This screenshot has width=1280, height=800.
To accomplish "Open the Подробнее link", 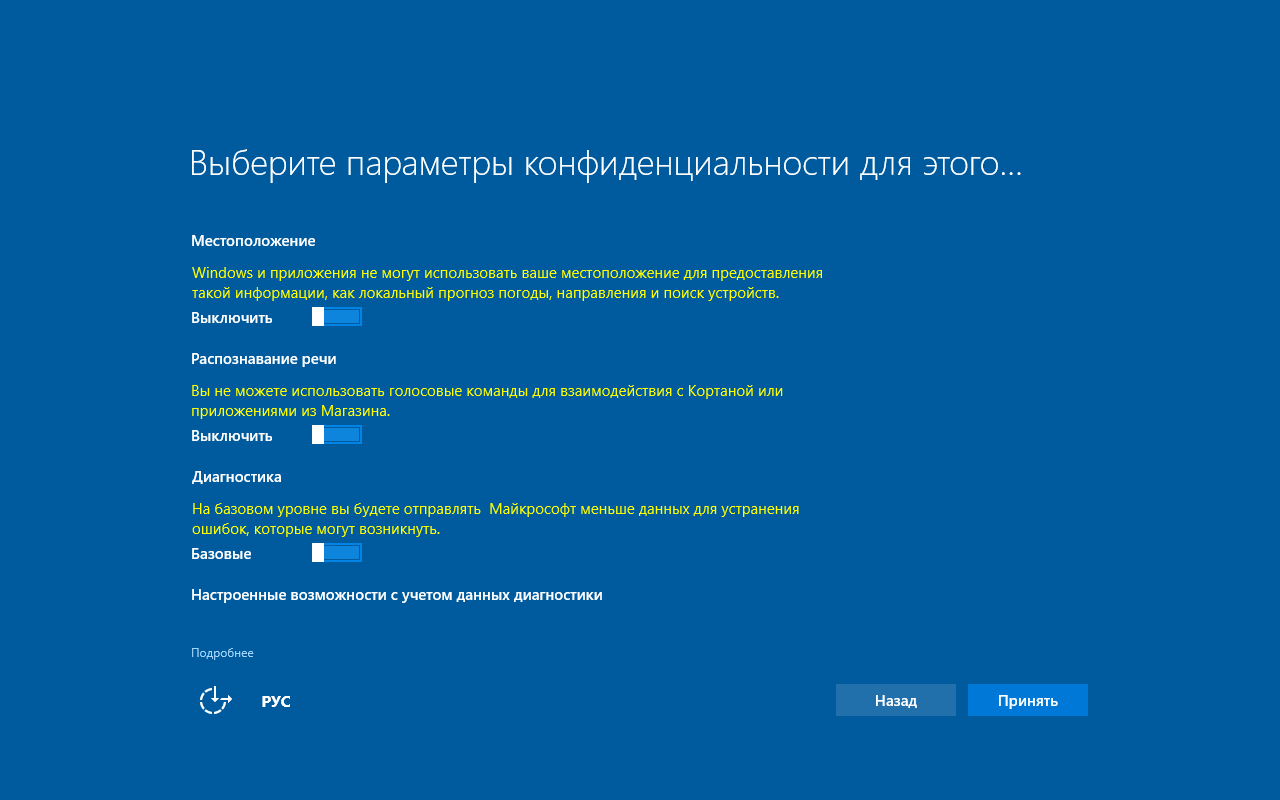I will [222, 652].
